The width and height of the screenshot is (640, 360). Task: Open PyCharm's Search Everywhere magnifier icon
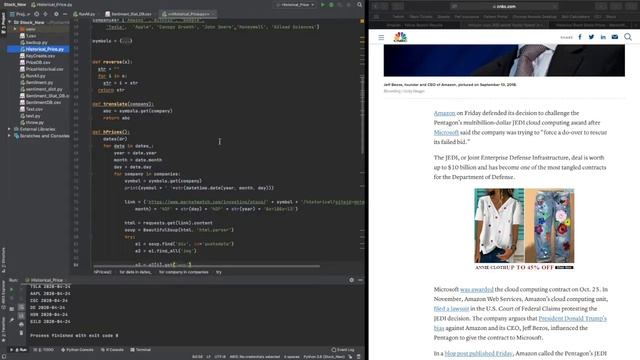tap(360, 4)
